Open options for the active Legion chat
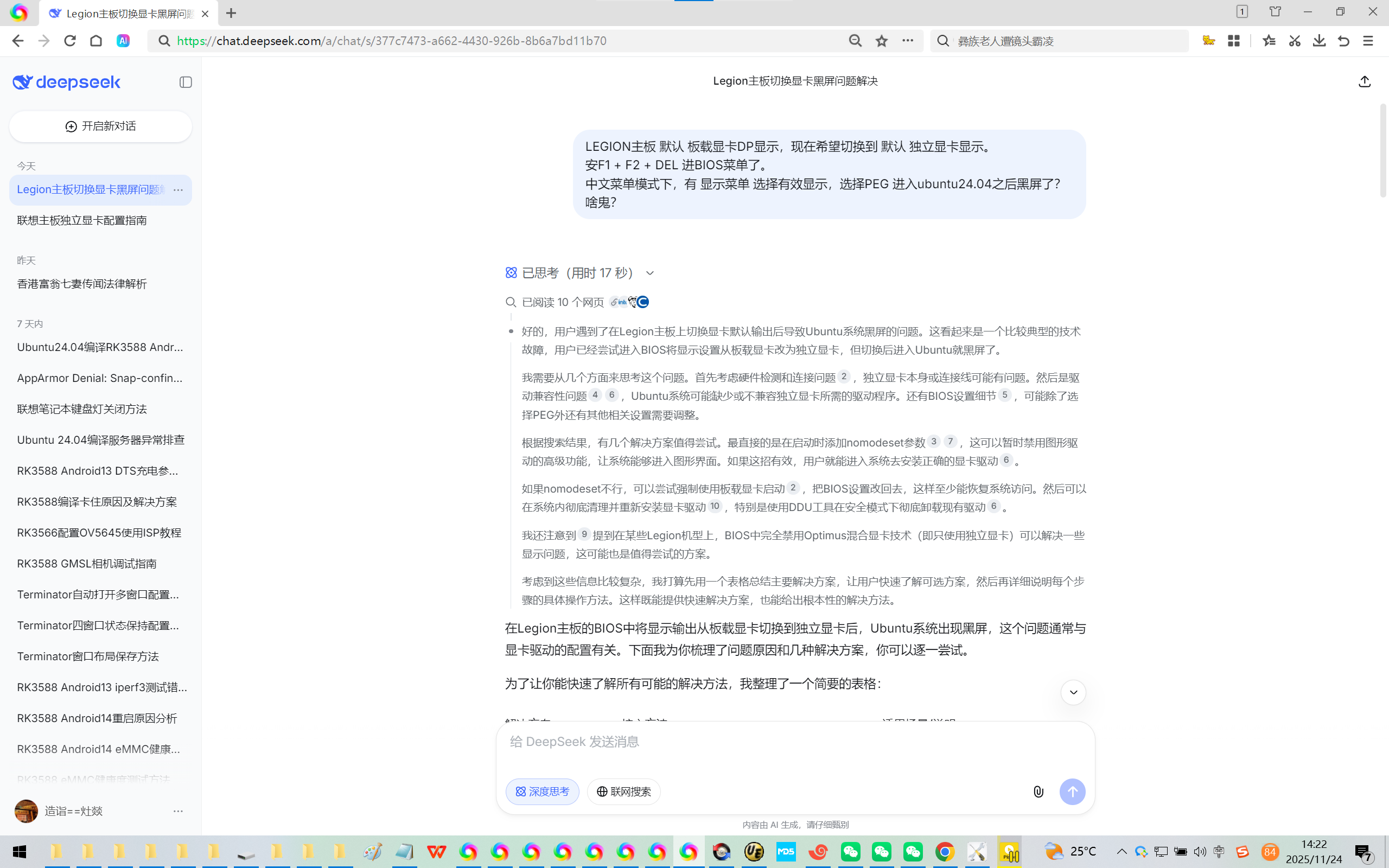Screen dimensions: 1389x868 (x=178, y=189)
